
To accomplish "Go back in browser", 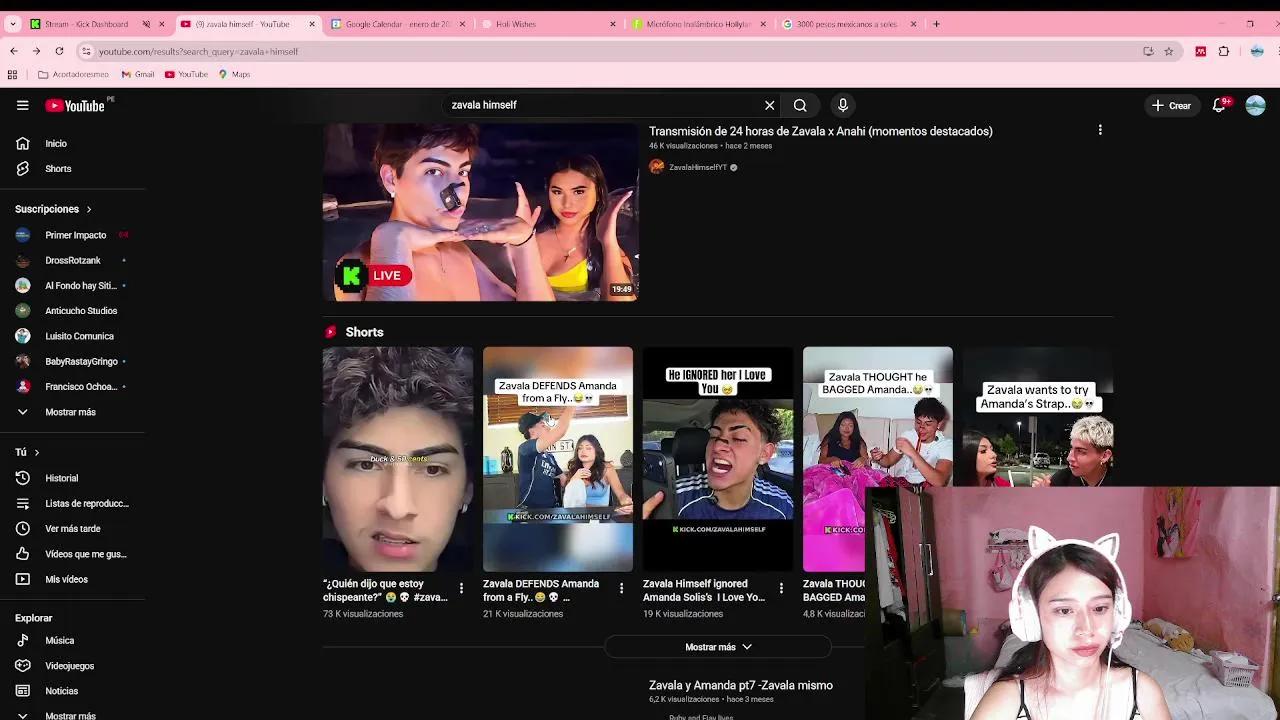I will tap(13, 51).
